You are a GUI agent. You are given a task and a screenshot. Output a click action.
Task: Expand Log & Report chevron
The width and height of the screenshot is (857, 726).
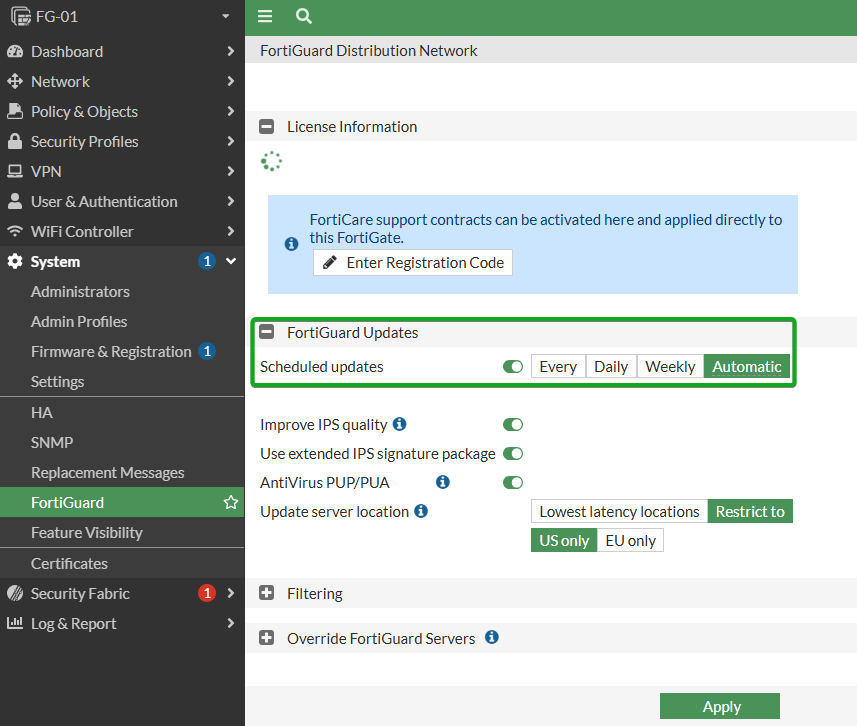coord(231,623)
